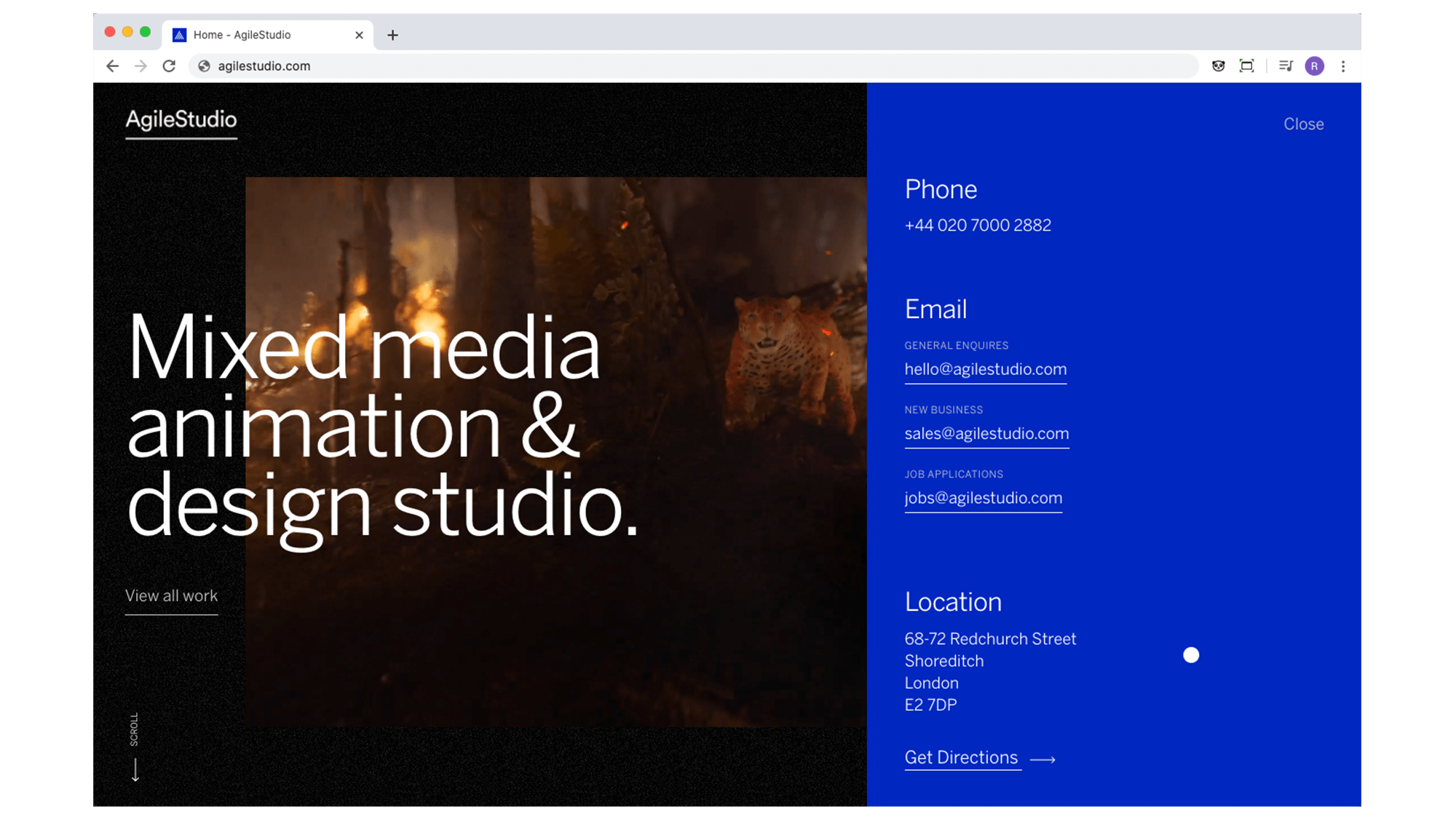This screenshot has height=819, width=1456.
Task: Click the site info globe icon
Action: 205,66
